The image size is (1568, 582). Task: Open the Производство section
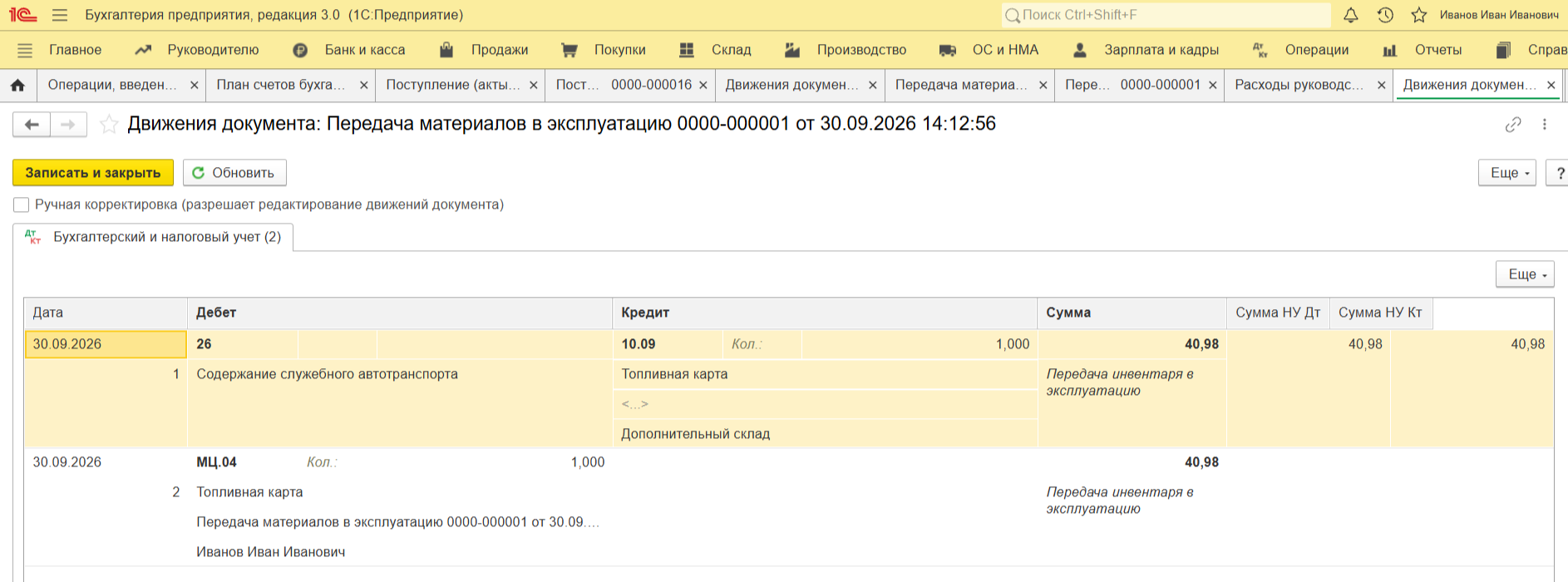(846, 50)
